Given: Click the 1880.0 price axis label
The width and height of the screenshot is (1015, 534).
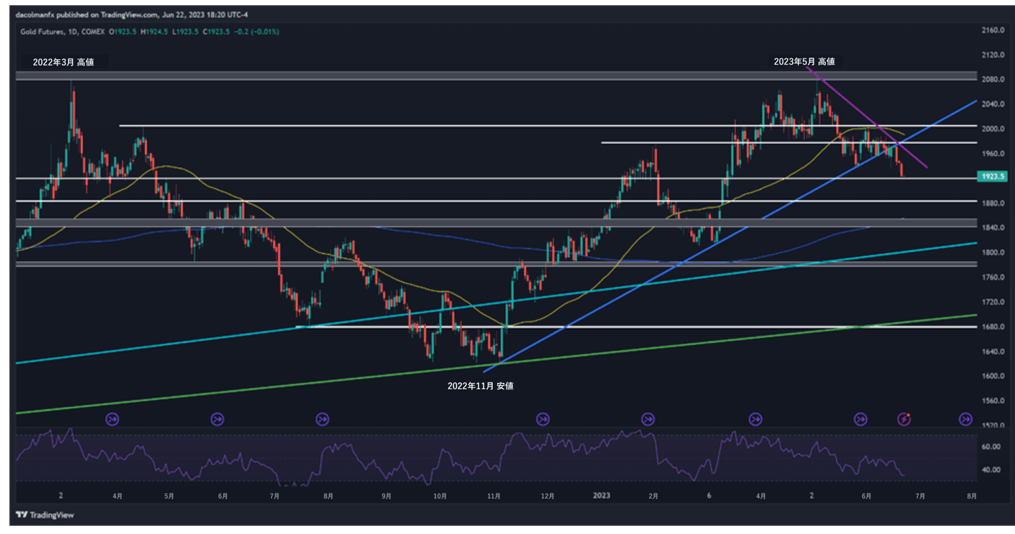Looking at the screenshot, I should tap(992, 203).
